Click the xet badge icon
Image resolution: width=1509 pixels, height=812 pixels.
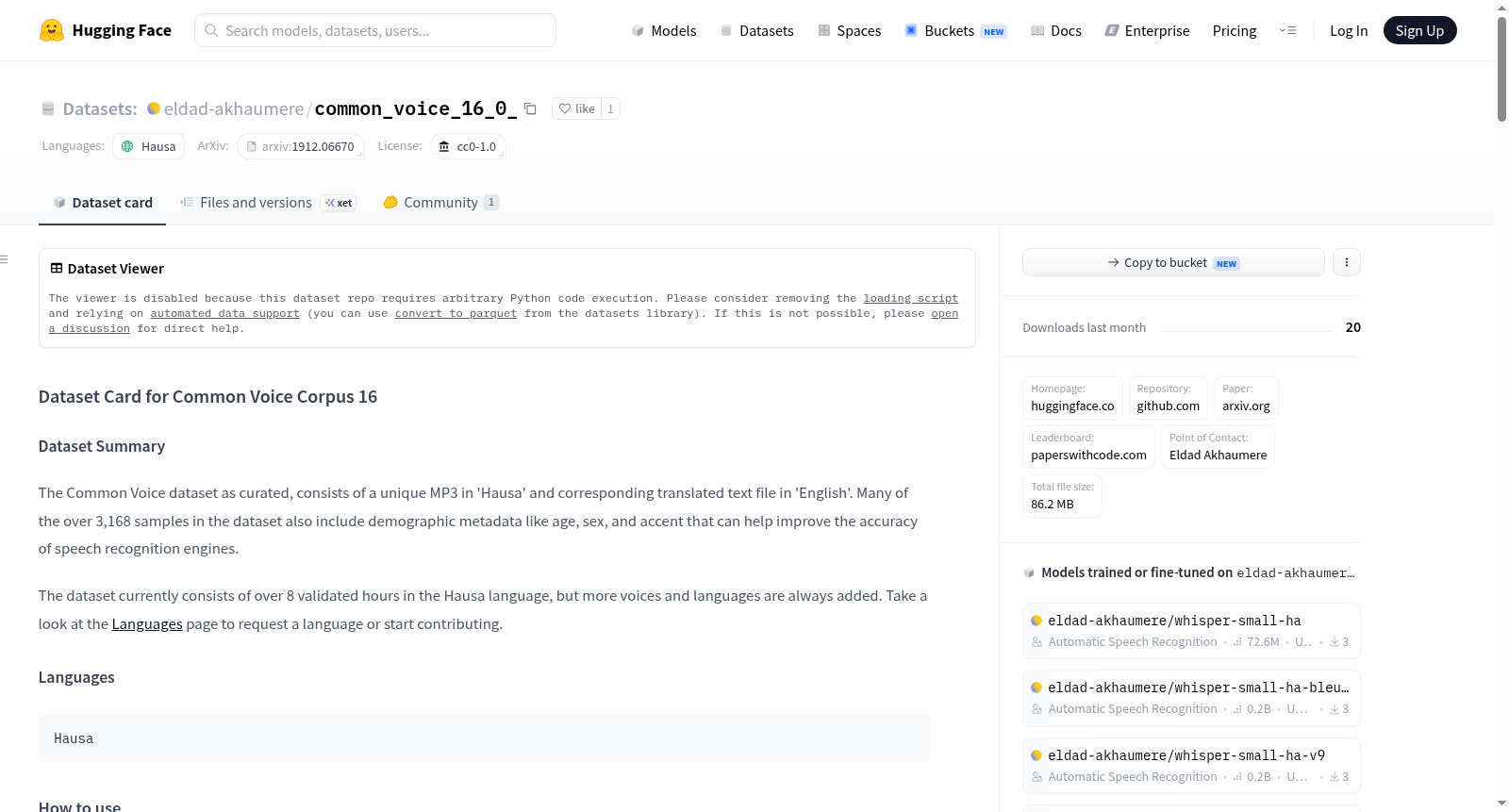pos(339,203)
